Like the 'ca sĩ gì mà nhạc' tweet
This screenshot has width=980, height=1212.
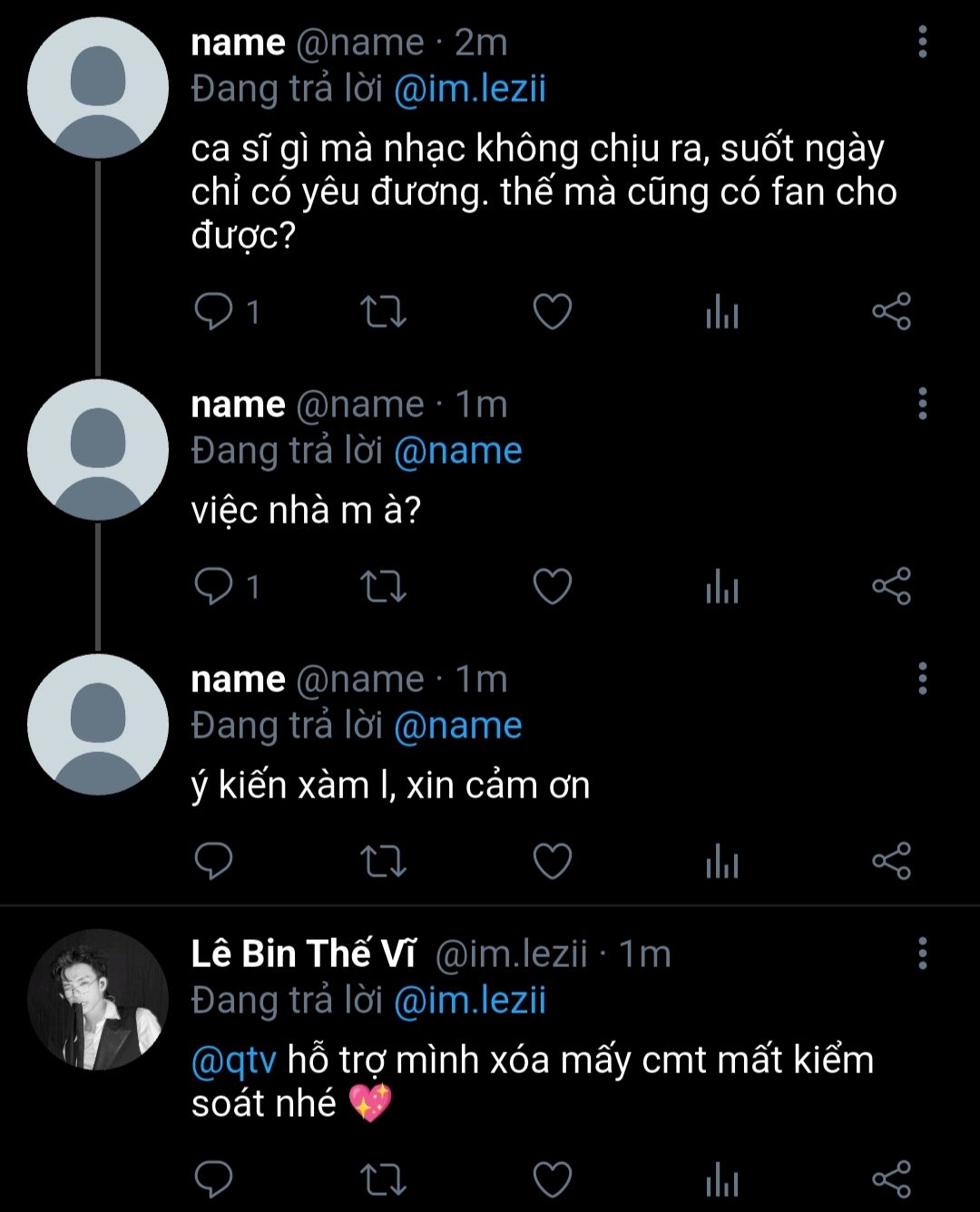(552, 312)
